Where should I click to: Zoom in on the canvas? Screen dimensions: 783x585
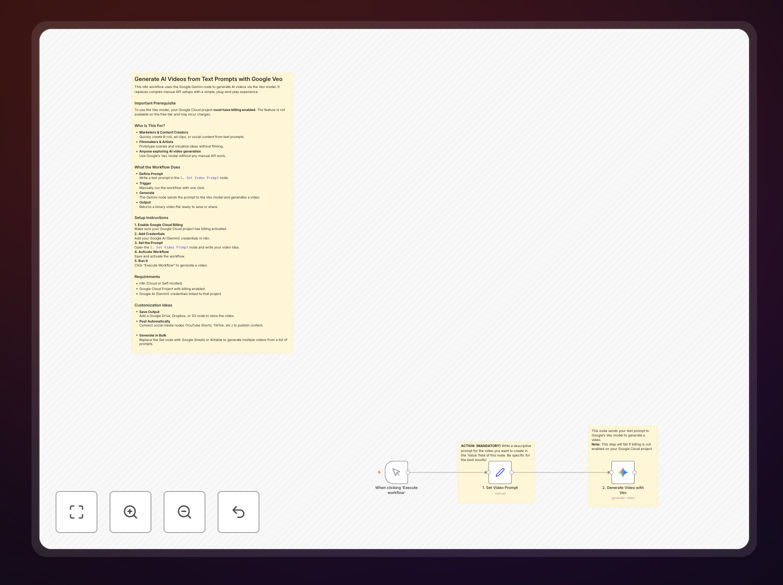click(x=130, y=512)
